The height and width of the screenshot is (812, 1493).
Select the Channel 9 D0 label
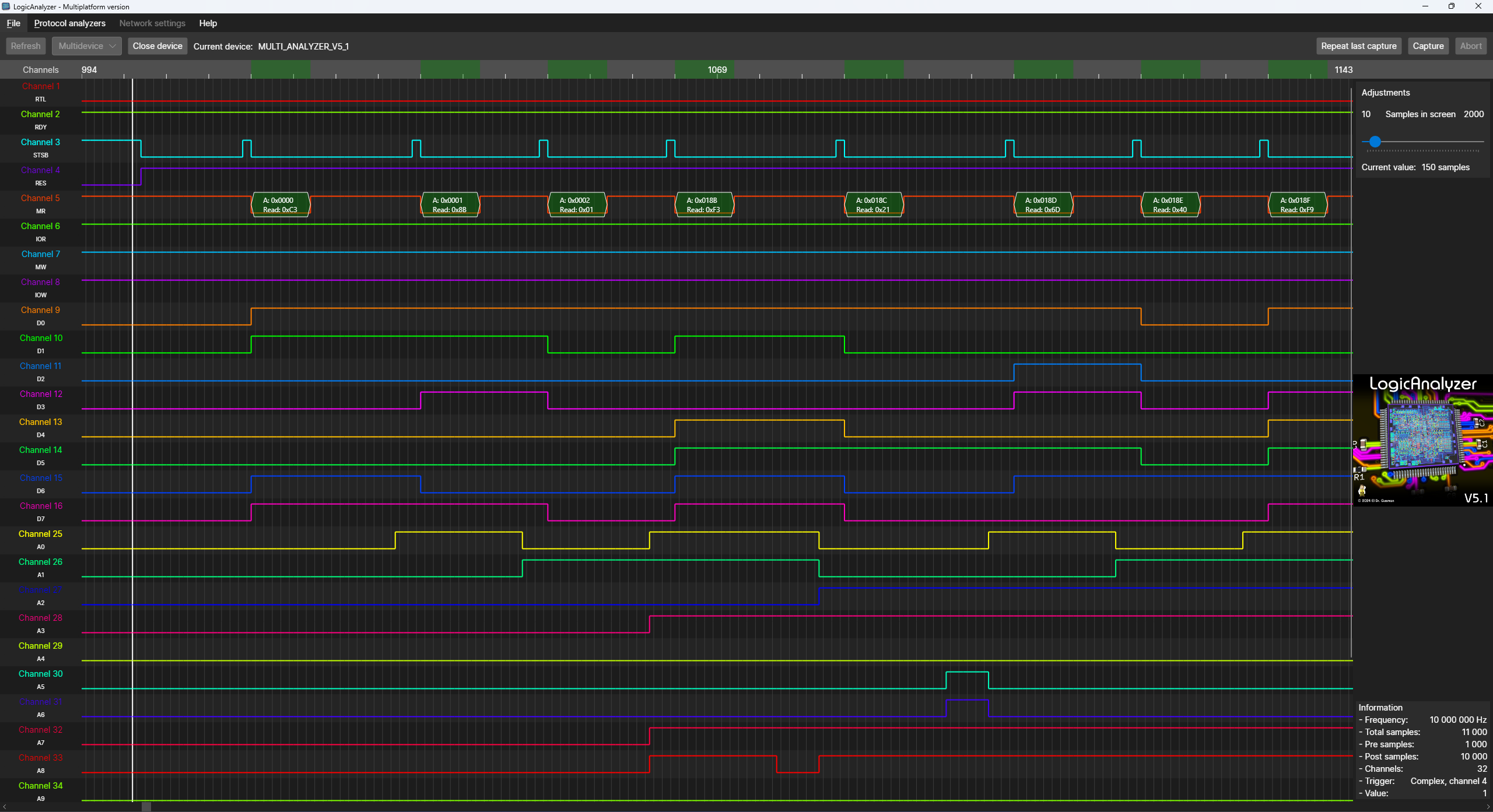pos(41,316)
